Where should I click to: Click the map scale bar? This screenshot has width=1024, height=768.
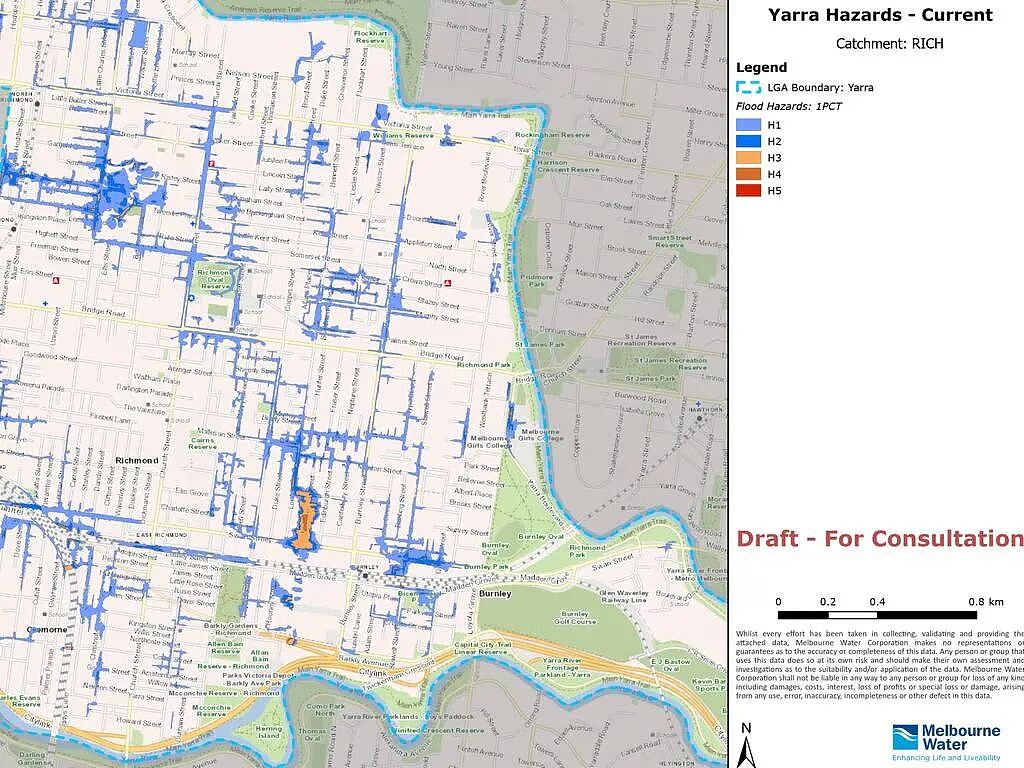877,615
